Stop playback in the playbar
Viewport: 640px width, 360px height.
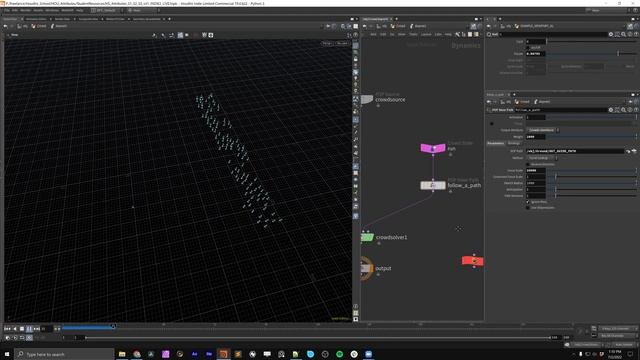point(22,329)
